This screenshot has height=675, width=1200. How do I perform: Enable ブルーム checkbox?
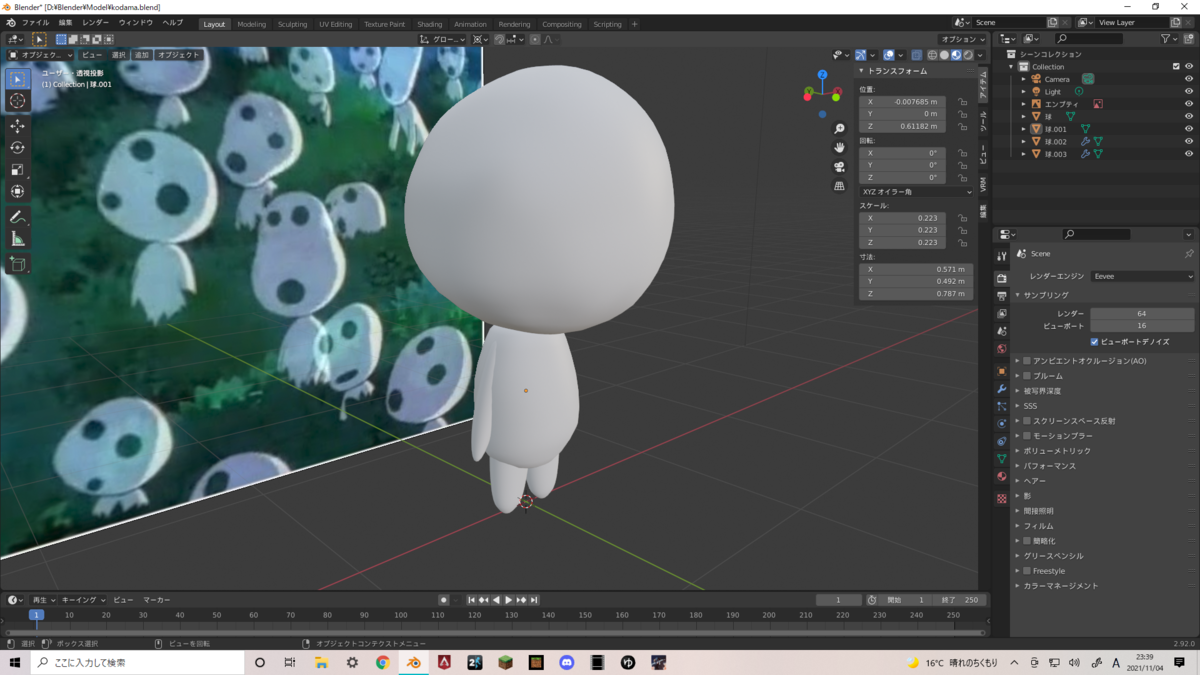(x=1027, y=376)
